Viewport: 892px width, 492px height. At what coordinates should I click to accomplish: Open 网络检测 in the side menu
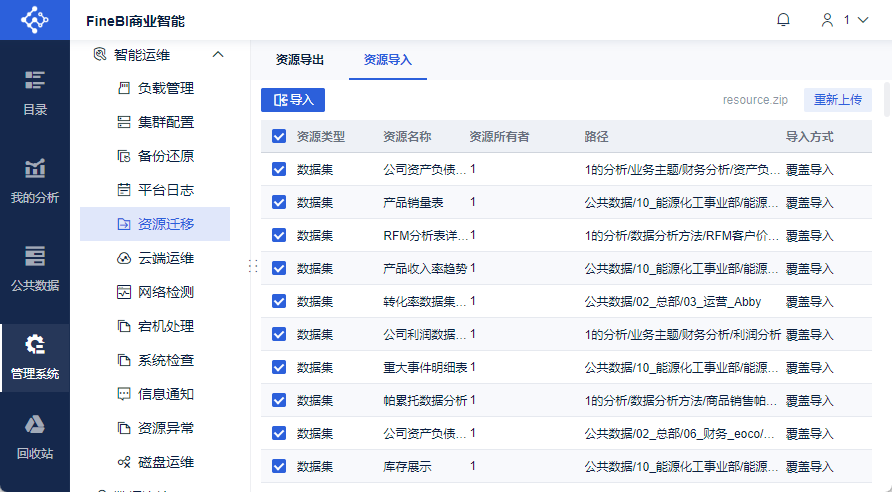[x=165, y=292]
